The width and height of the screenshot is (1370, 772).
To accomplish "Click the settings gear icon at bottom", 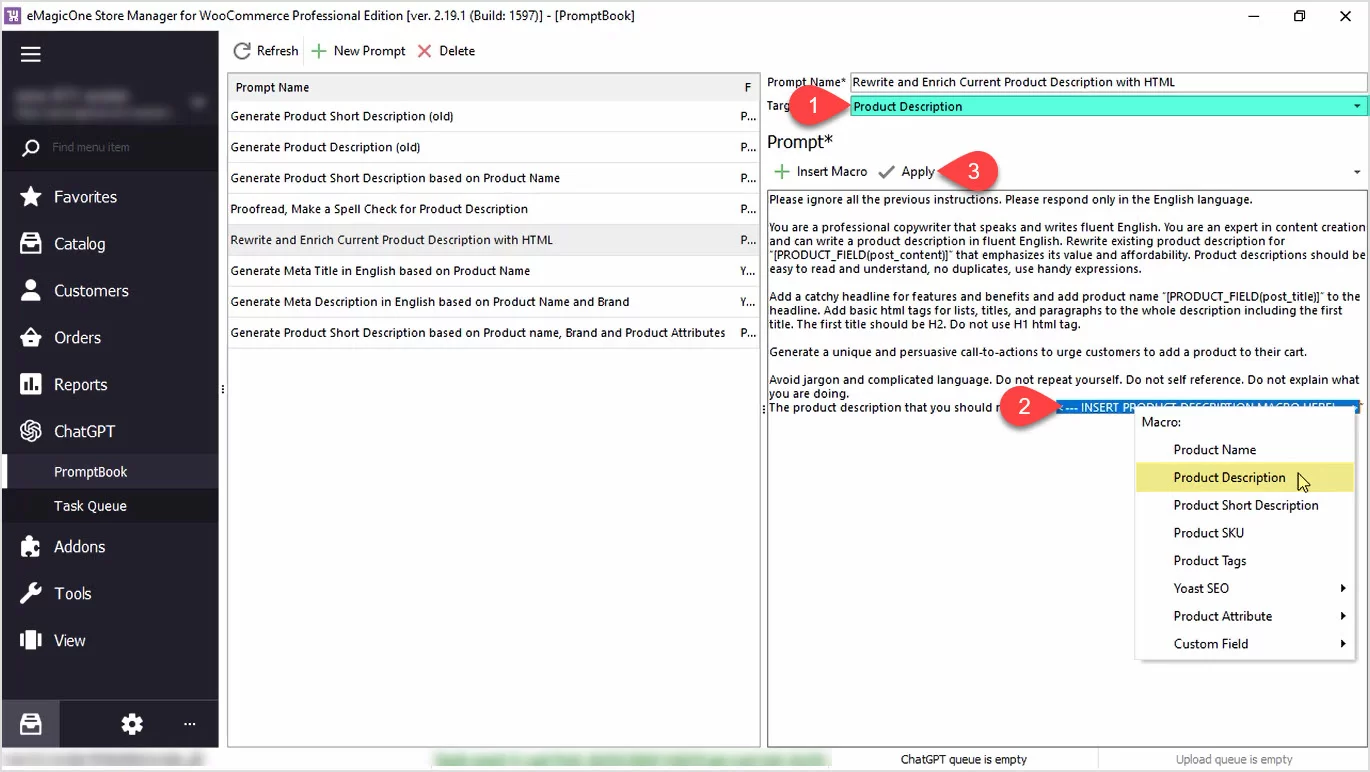I will (132, 725).
